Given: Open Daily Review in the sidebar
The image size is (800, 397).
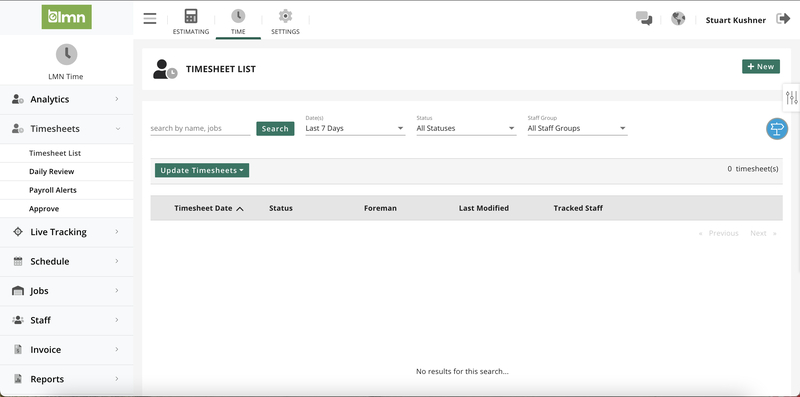Looking at the screenshot, I should (52, 171).
